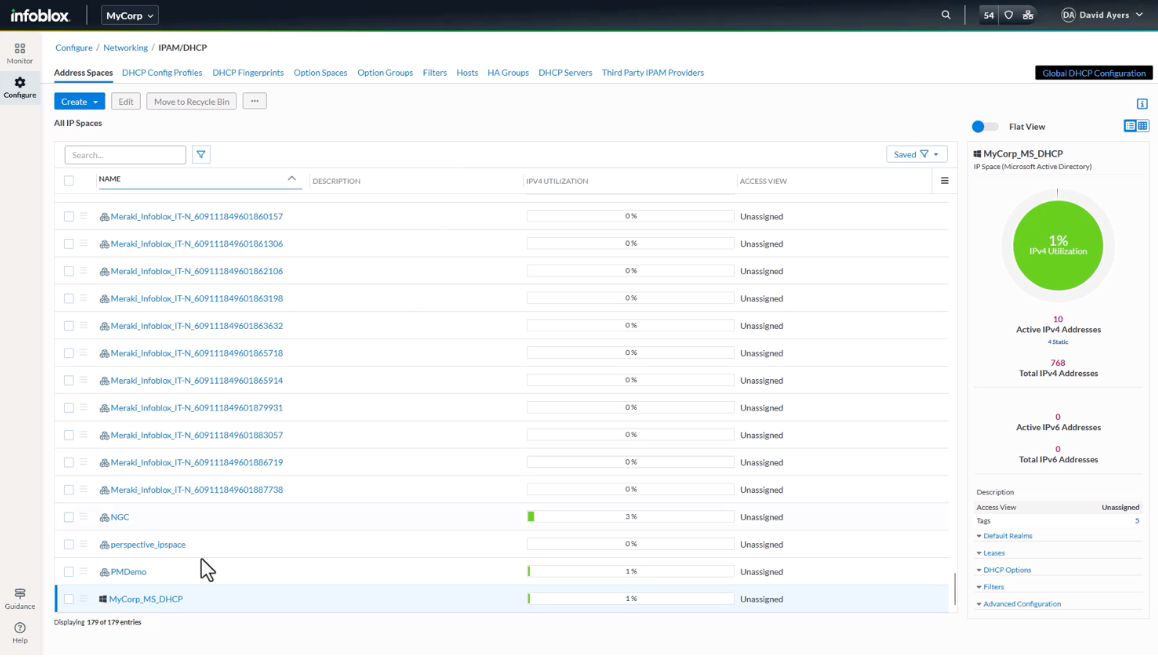Click the network hierarchy icon beside the shield
Viewport: 1158px width, 657px height.
pyautogui.click(x=1028, y=15)
